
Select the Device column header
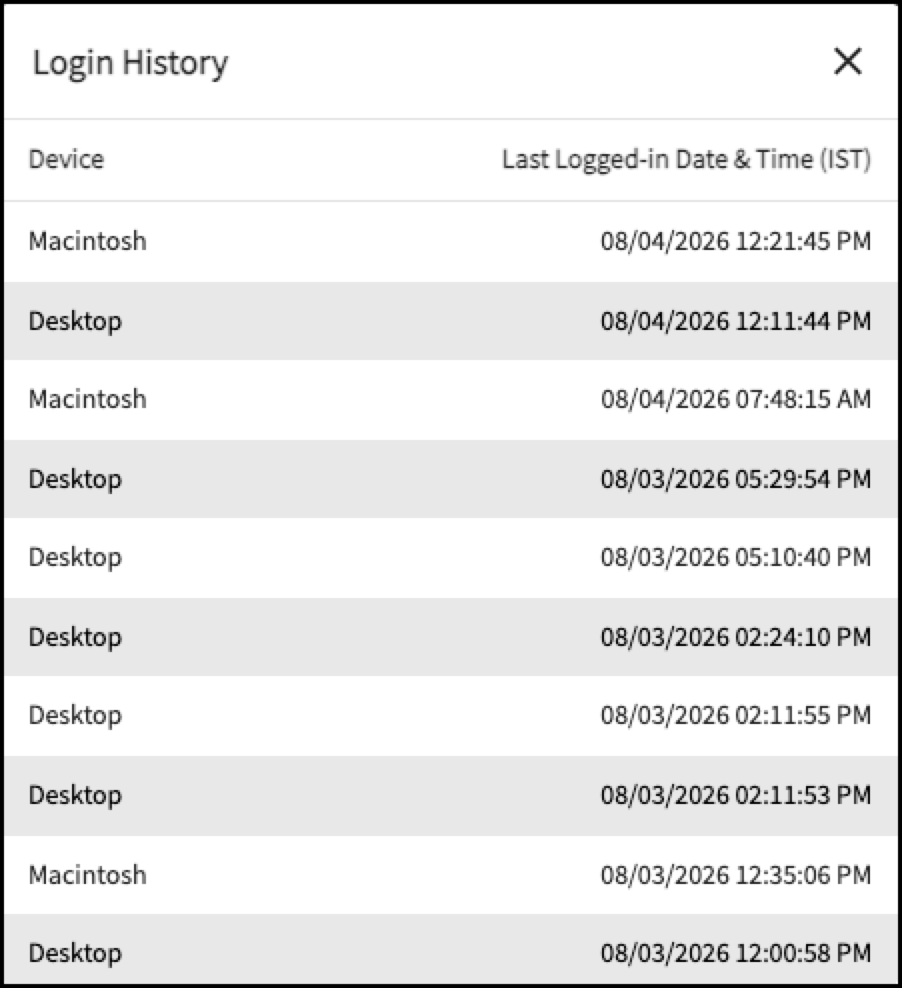(x=66, y=159)
